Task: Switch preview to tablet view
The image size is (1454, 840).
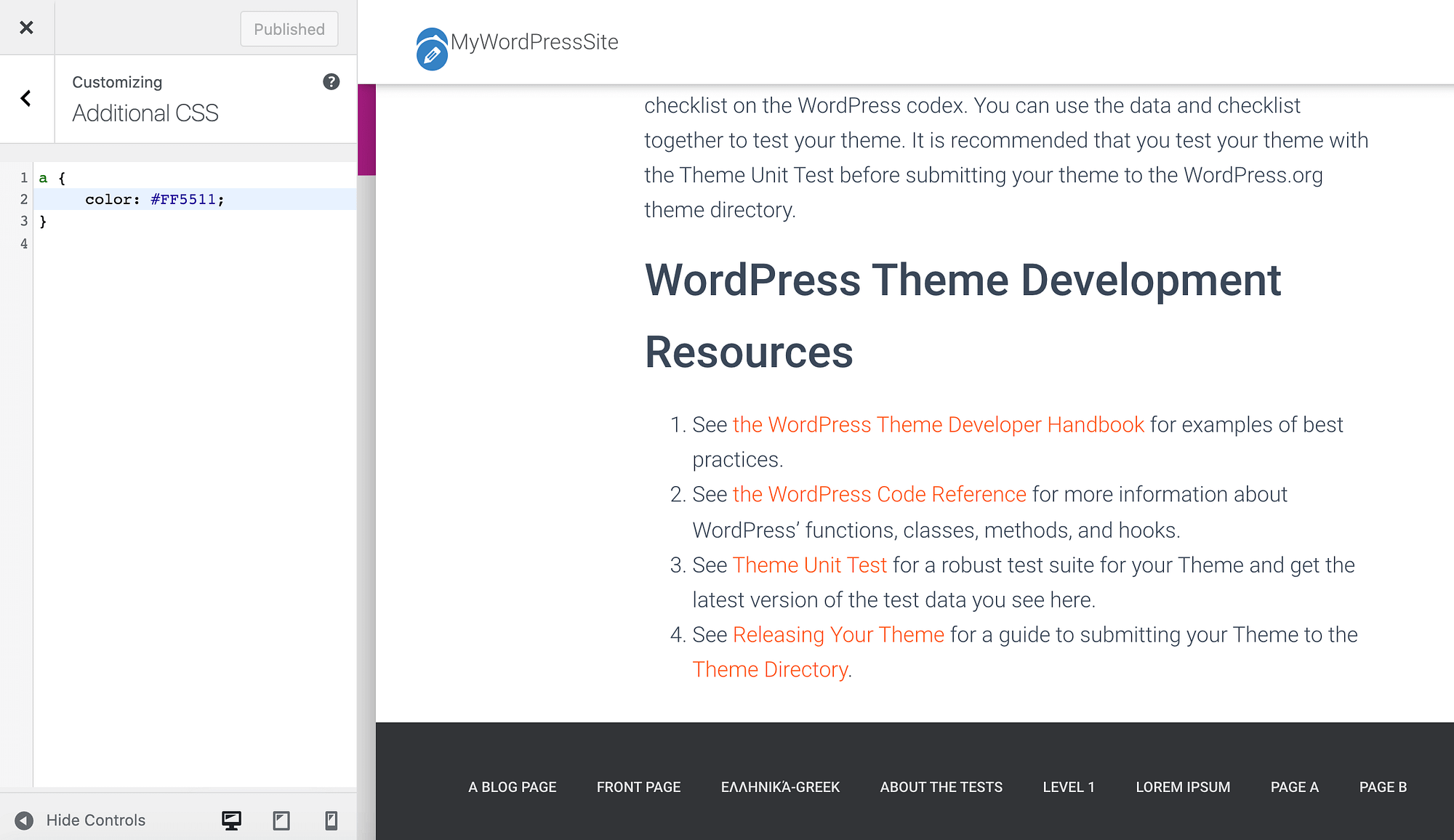Action: tap(281, 820)
